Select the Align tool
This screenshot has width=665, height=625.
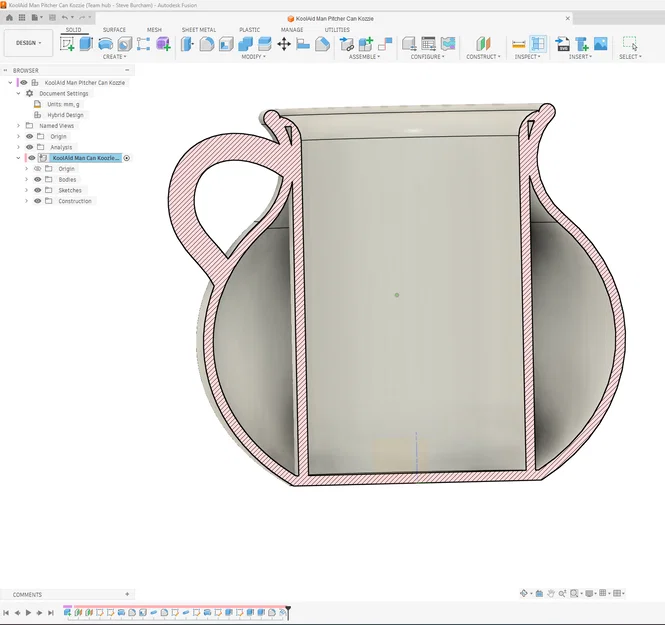(x=303, y=44)
